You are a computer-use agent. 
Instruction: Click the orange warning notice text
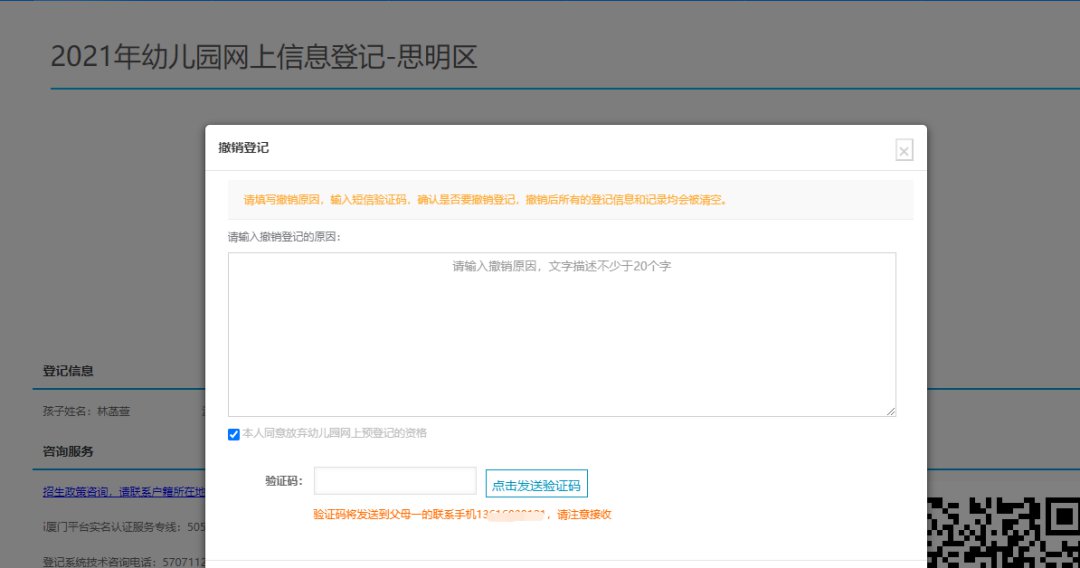point(485,199)
